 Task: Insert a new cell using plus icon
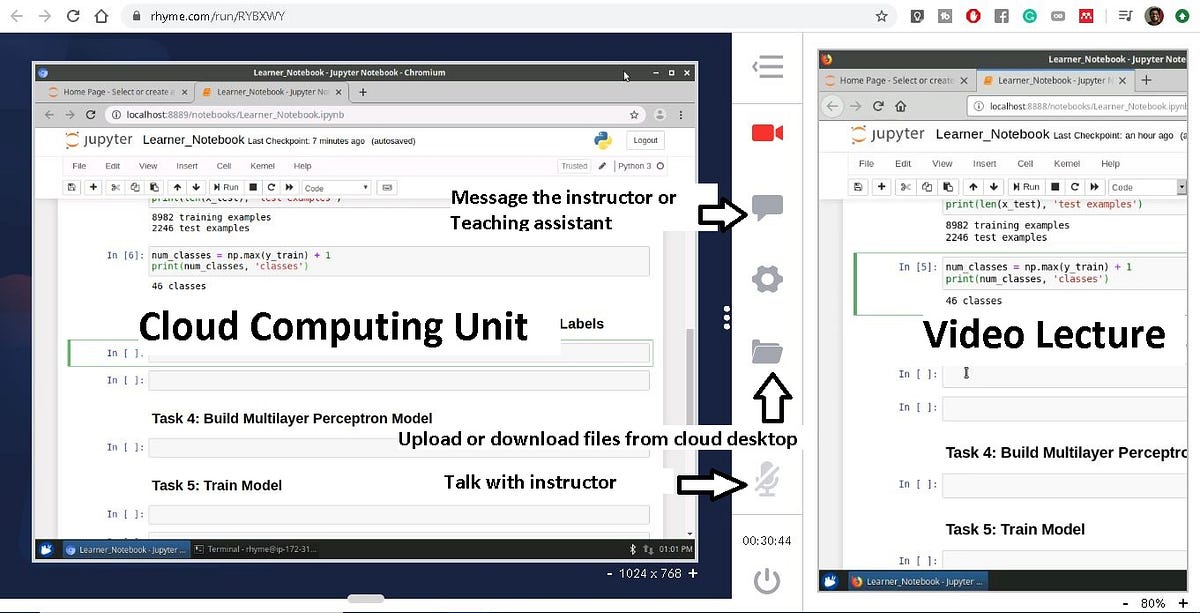[93, 187]
